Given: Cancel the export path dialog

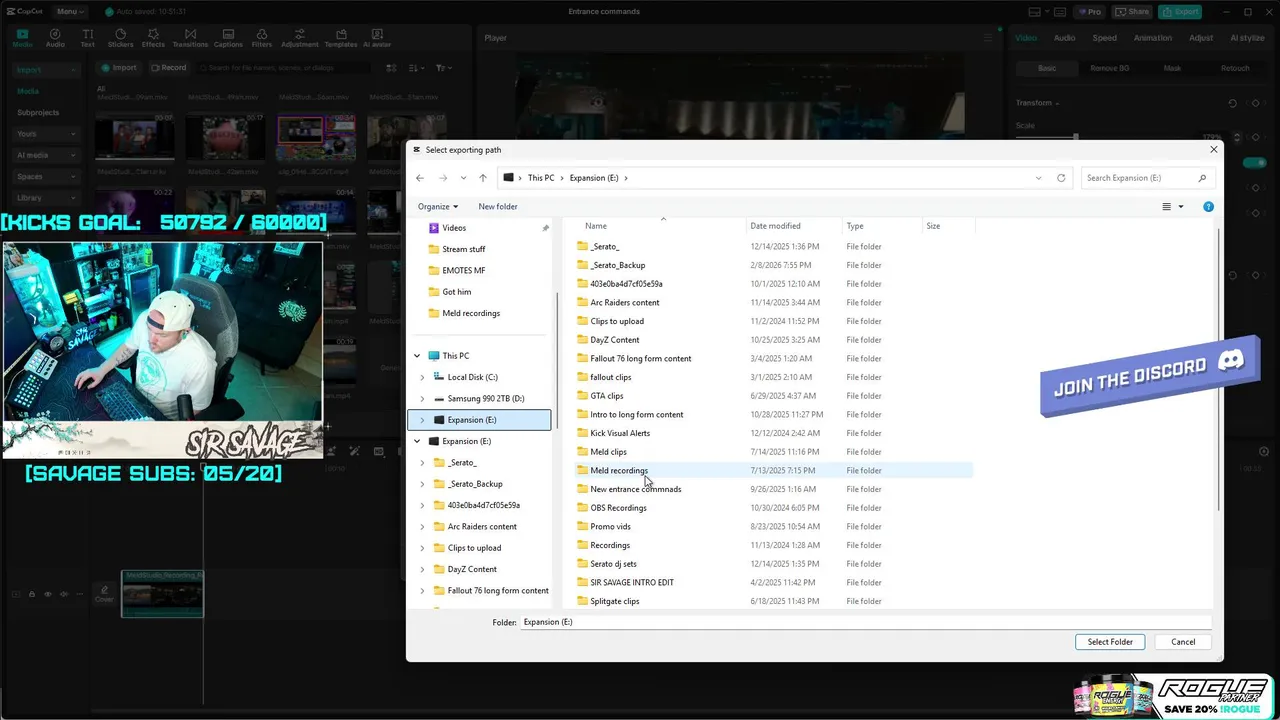Looking at the screenshot, I should 1183,642.
